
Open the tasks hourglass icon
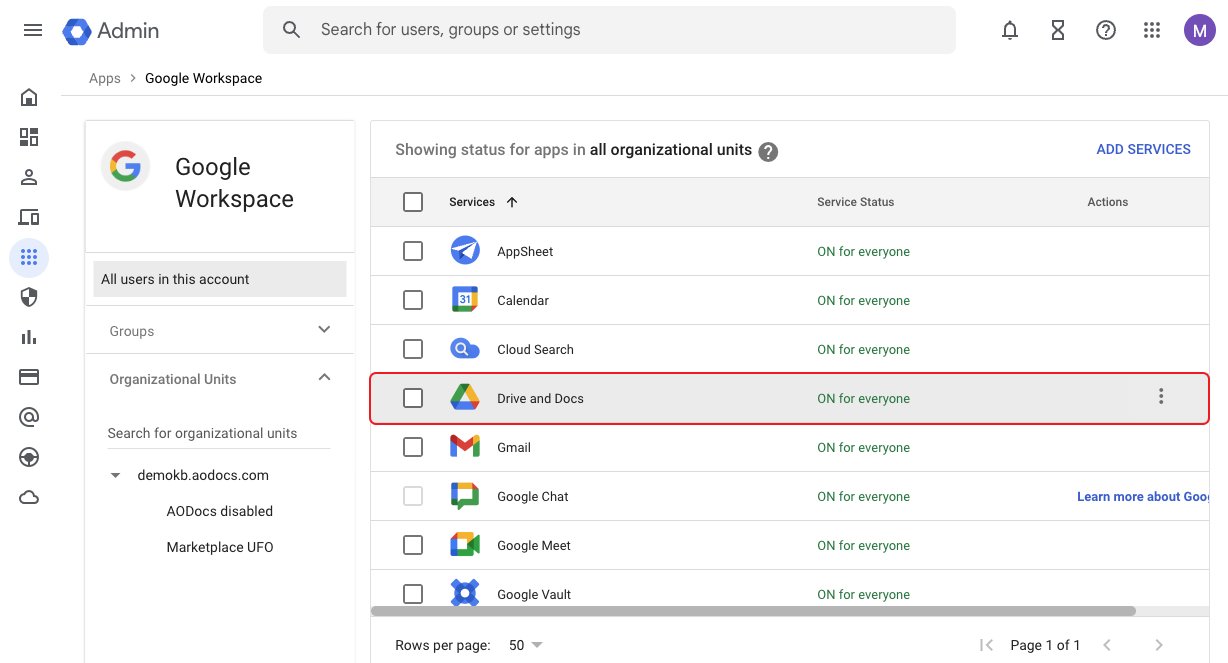[1058, 30]
